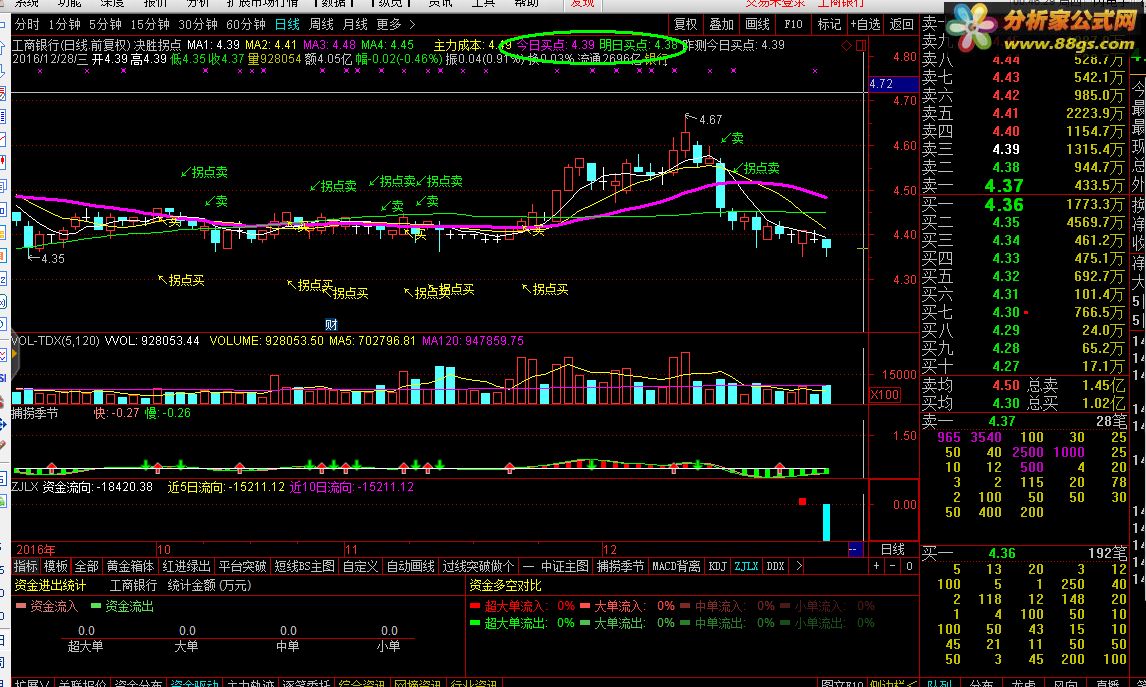Open the 画线 drawing tools

click(x=757, y=24)
